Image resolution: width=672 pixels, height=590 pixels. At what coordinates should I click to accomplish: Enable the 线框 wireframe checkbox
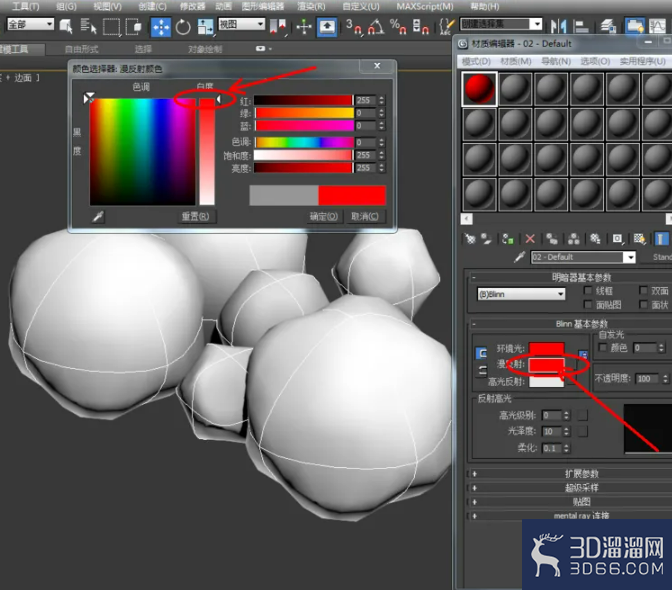(x=588, y=291)
